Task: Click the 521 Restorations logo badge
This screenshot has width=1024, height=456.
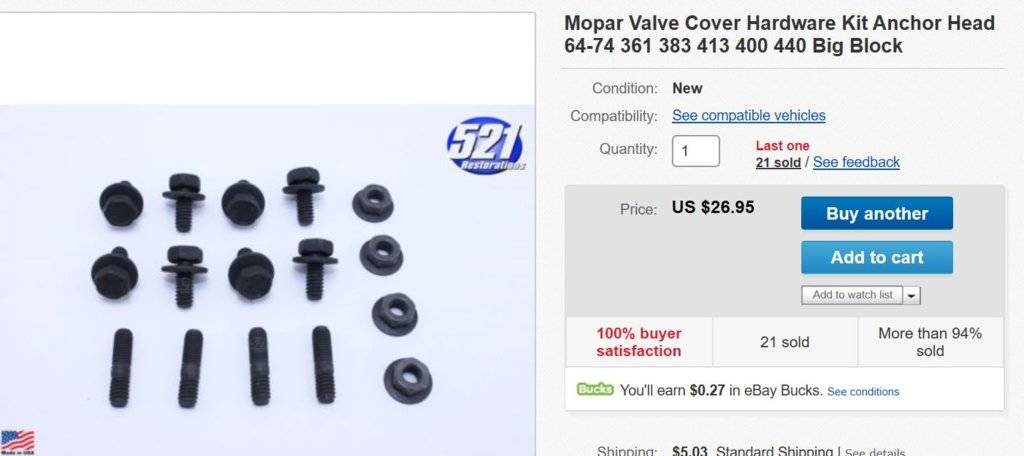Action: pos(486,148)
